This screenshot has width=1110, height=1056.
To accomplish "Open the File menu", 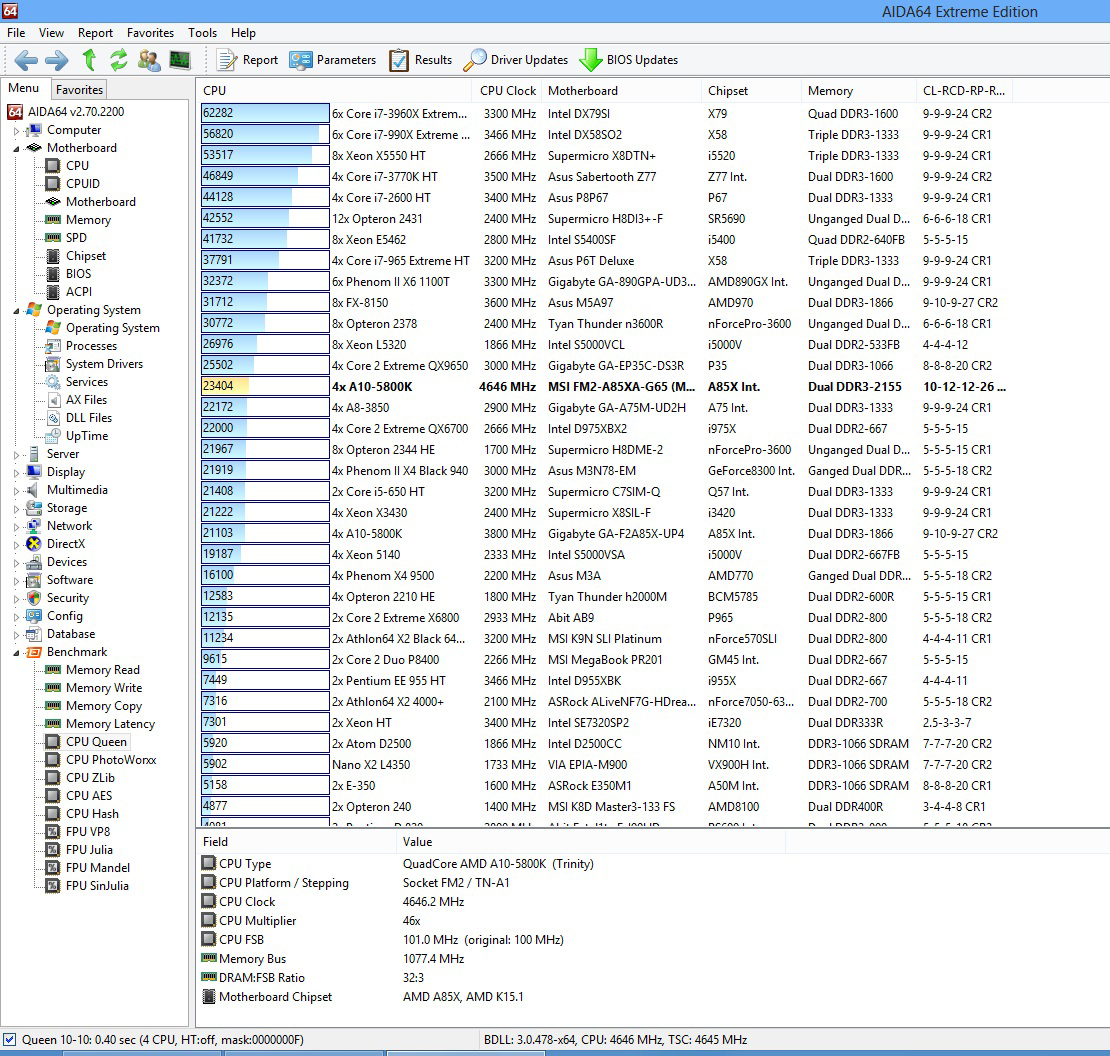I will point(16,33).
